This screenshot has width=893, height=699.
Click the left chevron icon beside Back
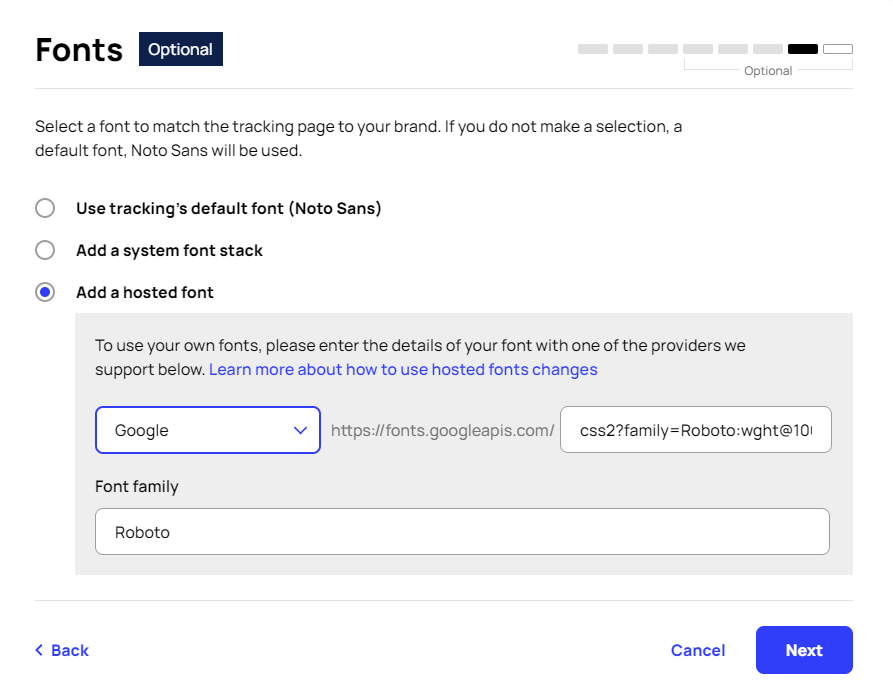tap(39, 650)
